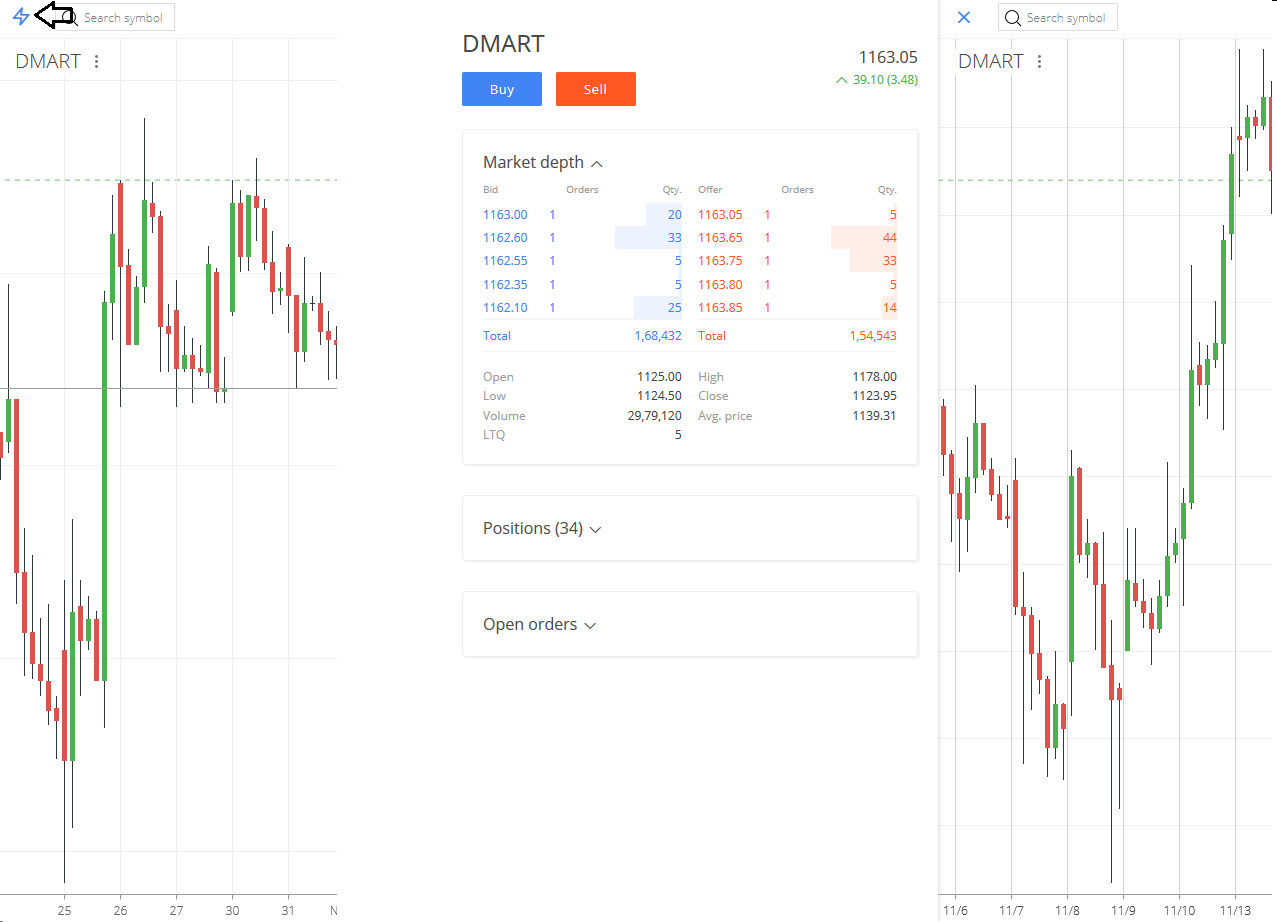The image size is (1277, 922).
Task: Open DMART three-dot menu on left chart
Action: click(97, 62)
